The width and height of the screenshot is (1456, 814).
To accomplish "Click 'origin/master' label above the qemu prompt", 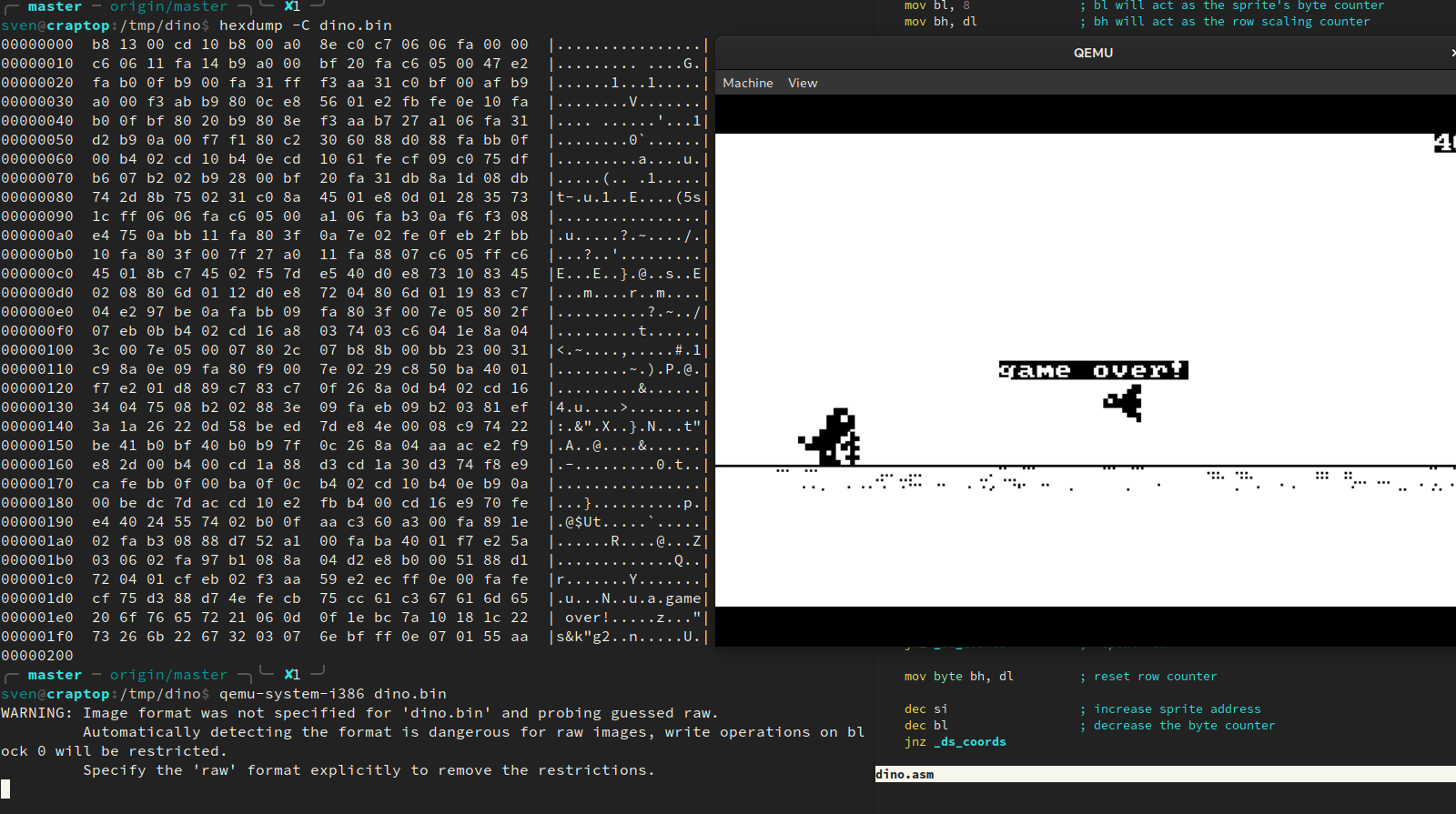I will (168, 675).
